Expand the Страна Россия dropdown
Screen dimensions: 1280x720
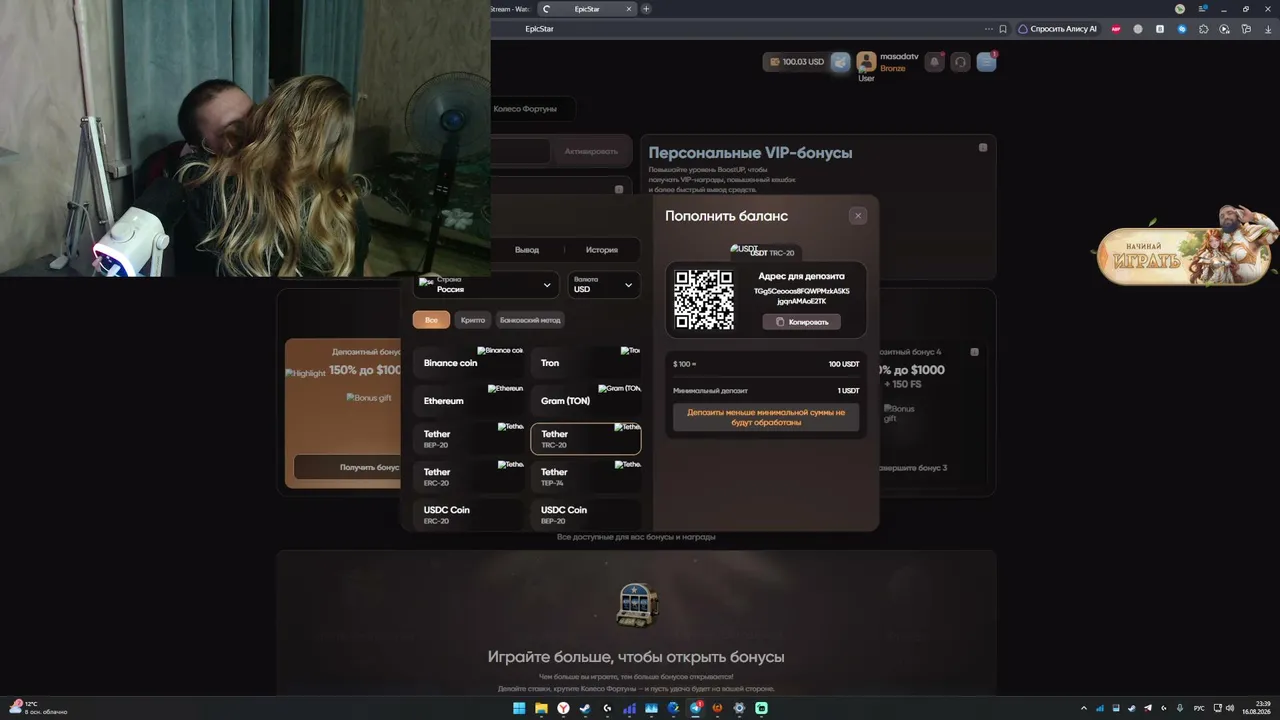point(486,285)
